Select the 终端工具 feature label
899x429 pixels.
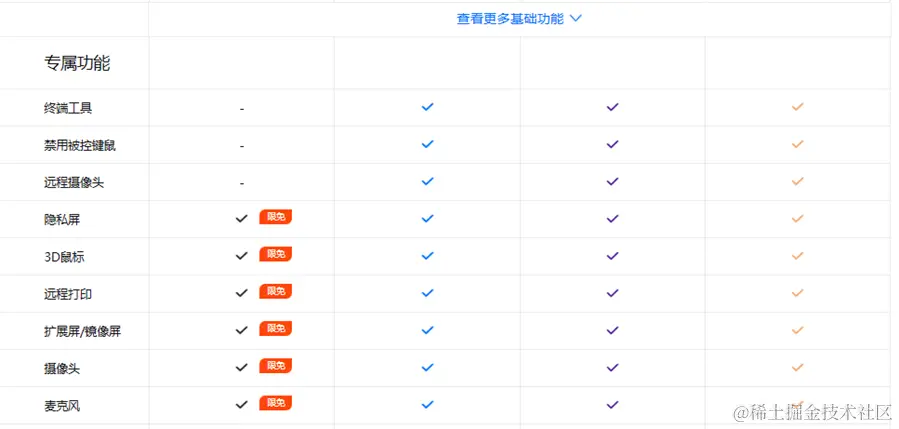pyautogui.click(x=68, y=108)
